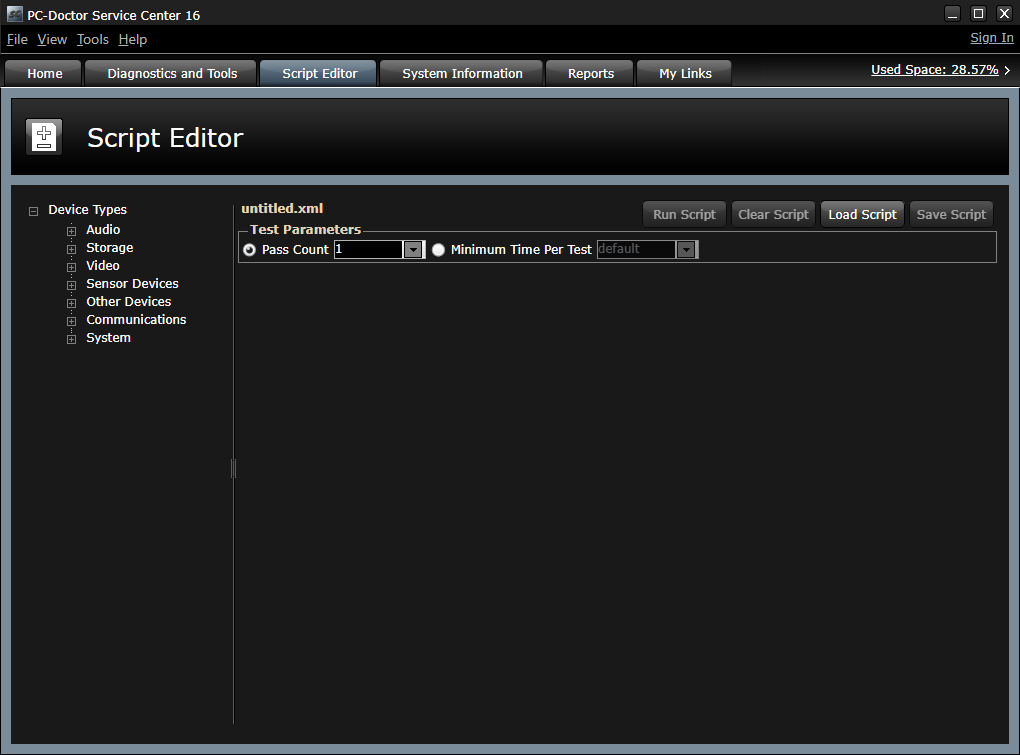Expand the System tree node
This screenshot has width=1020, height=755.
click(72, 339)
